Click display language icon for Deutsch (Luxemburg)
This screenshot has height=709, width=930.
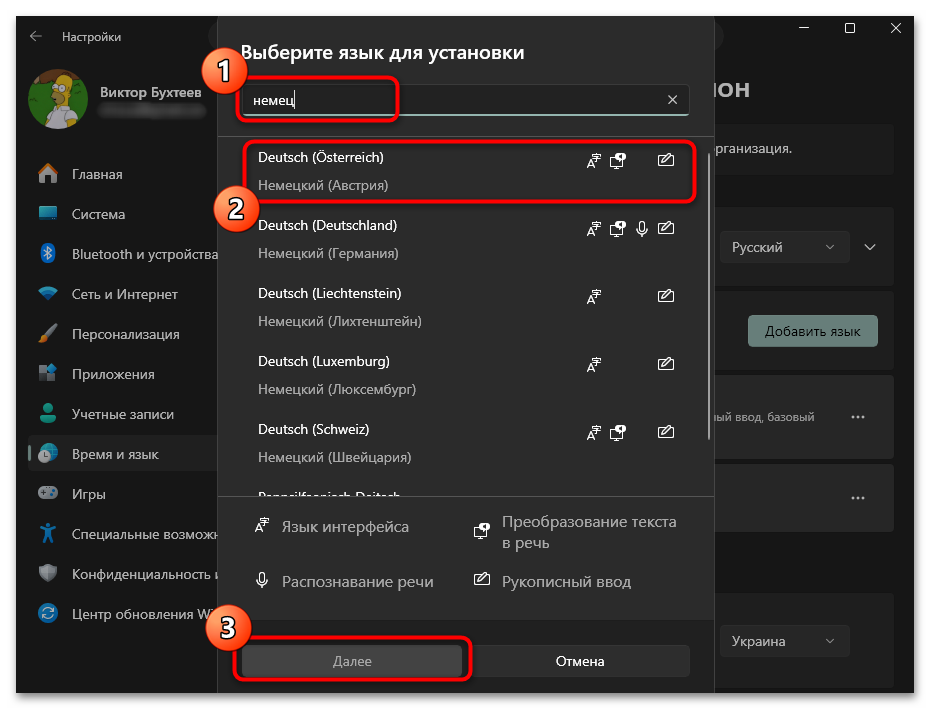(594, 365)
